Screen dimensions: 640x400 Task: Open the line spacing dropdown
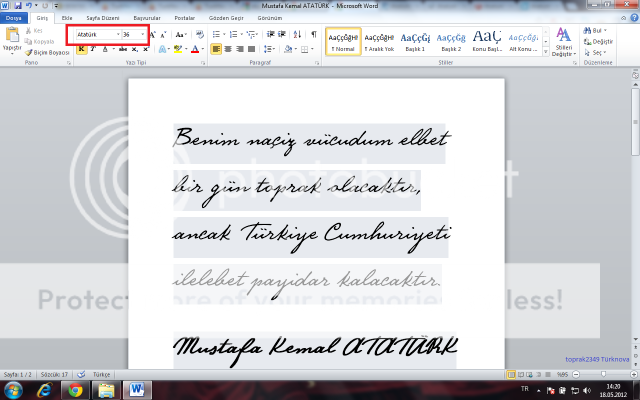[x=269, y=49]
